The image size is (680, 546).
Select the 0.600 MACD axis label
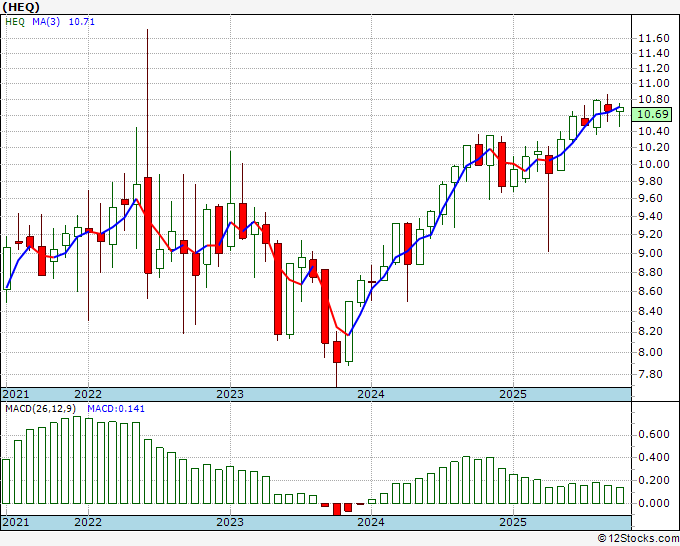point(654,435)
